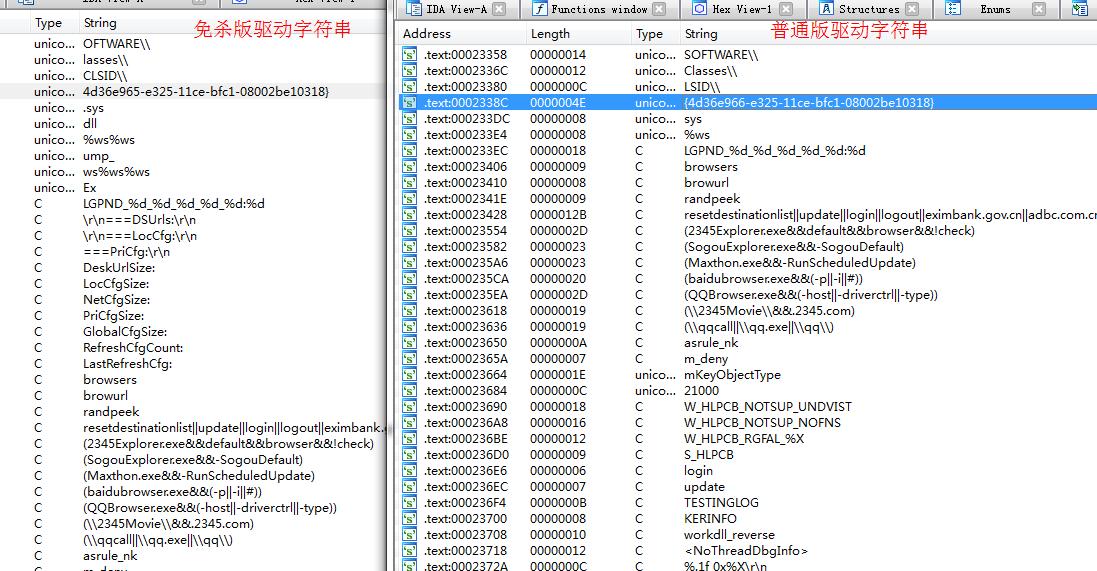The width and height of the screenshot is (1097, 571).
Task: Close the Hex View-1 tab
Action: click(786, 9)
